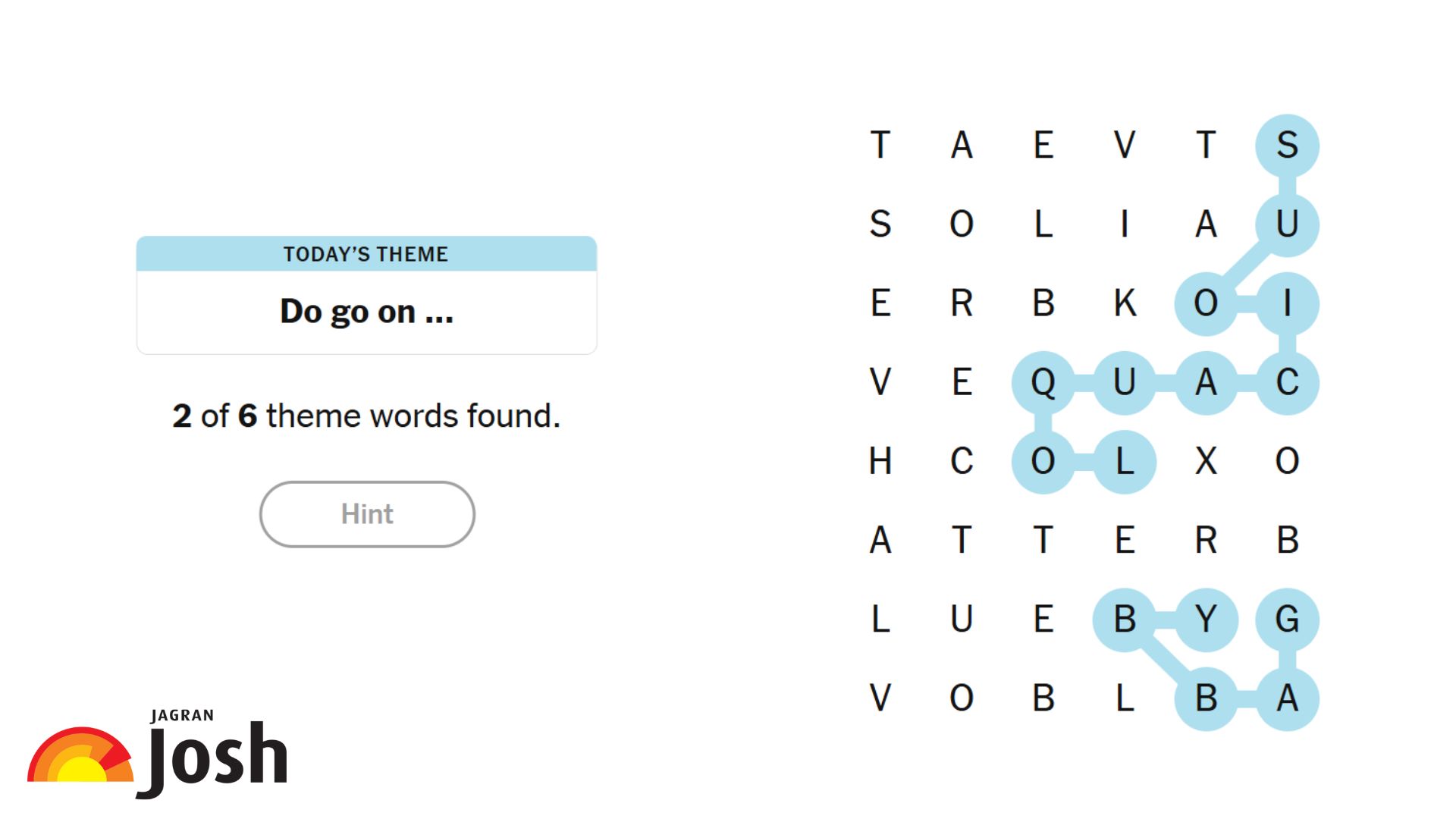
Task: Click the highlighted Y letter tile
Action: [x=1206, y=620]
